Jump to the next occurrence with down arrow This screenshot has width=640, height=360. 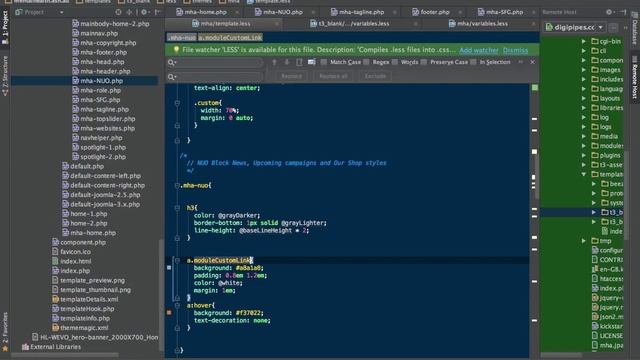[287, 62]
